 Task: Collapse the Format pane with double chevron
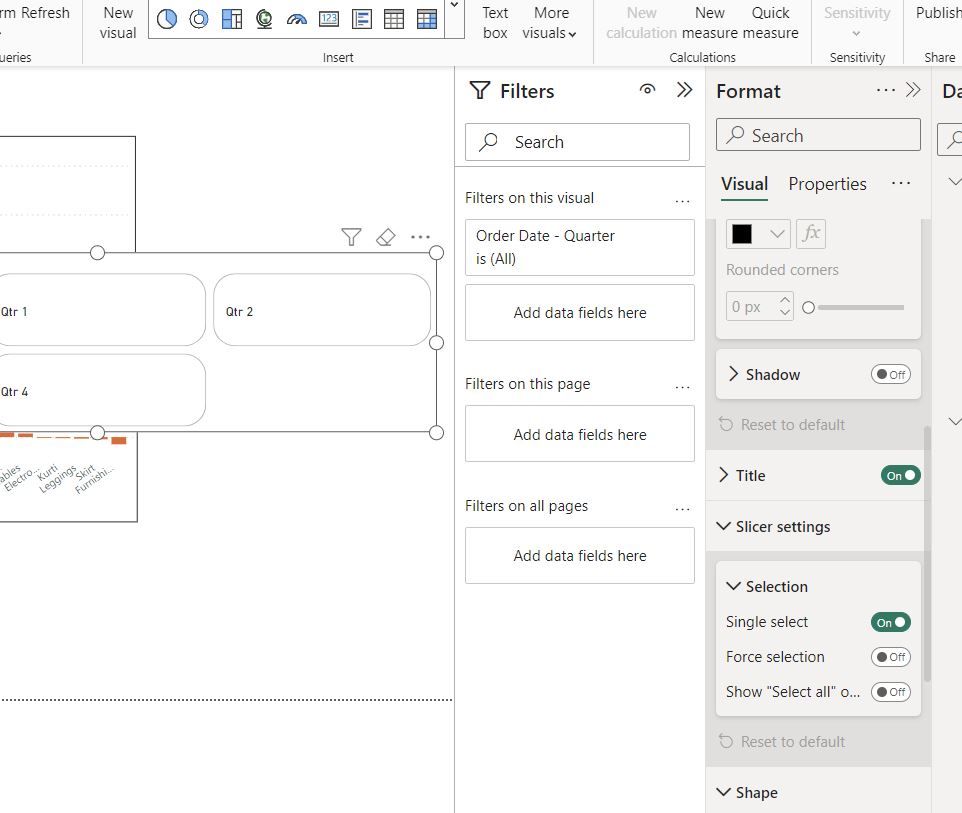tap(913, 90)
